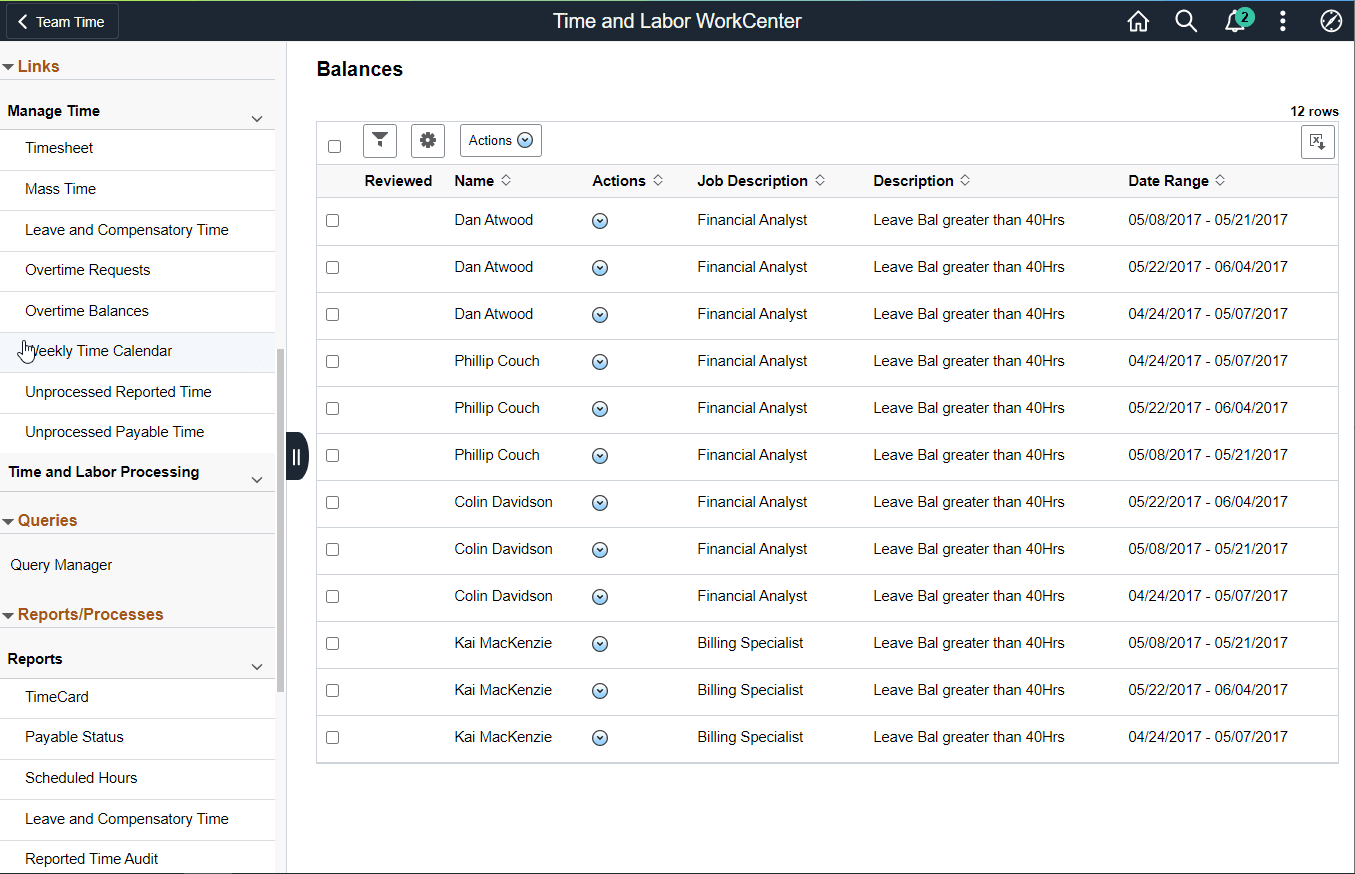Viewport: 1355px width, 874px height.
Task: Open the Scheduled Hours report
Action: click(x=81, y=778)
